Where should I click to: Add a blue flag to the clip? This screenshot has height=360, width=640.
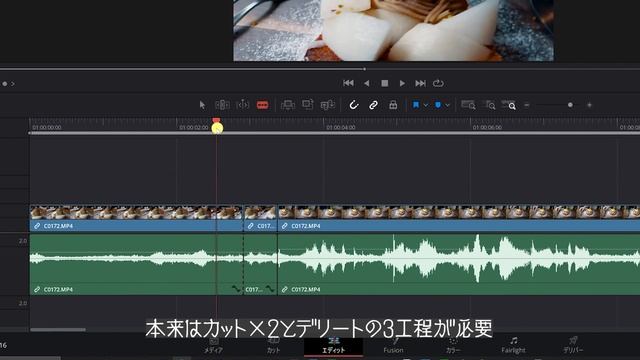point(416,105)
